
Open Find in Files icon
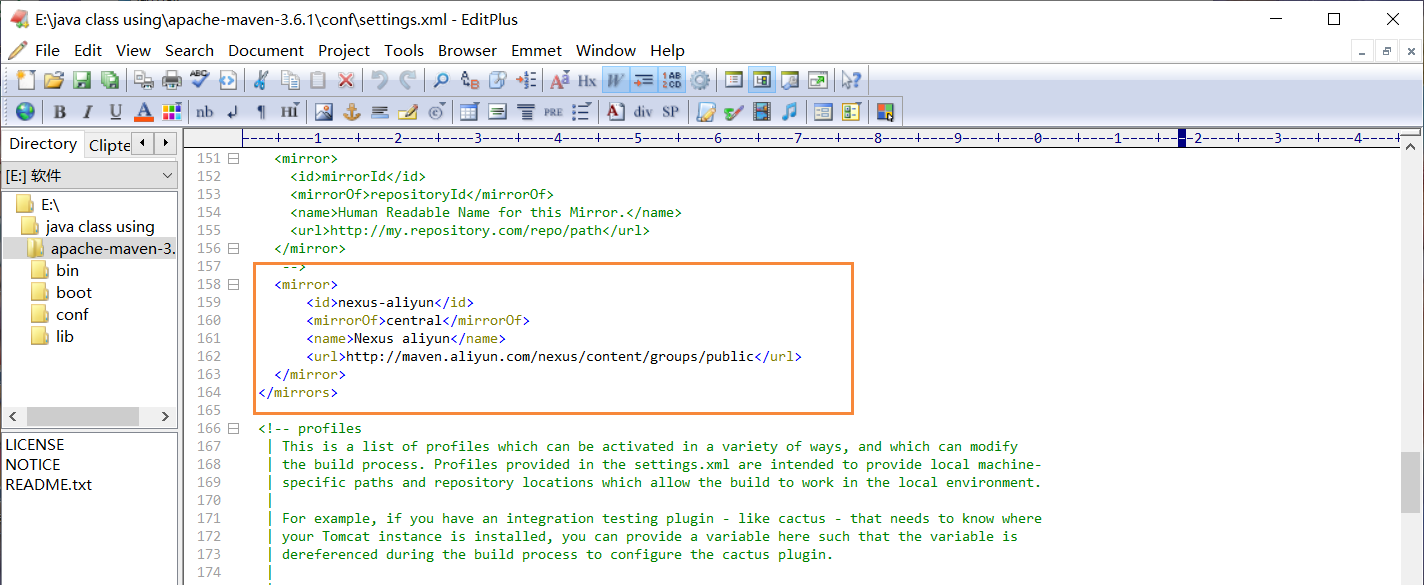coord(497,80)
